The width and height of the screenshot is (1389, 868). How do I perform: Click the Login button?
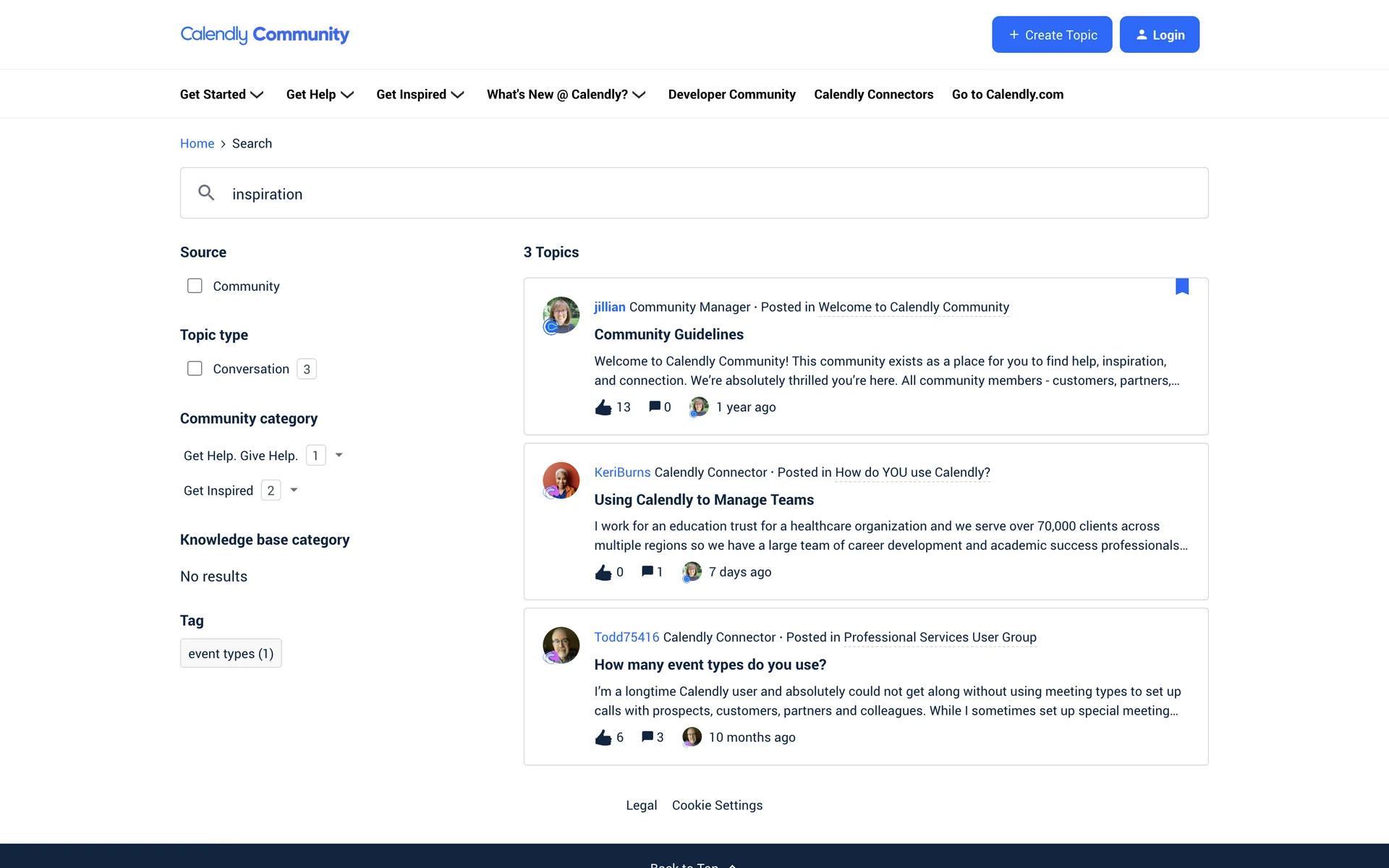point(1159,35)
